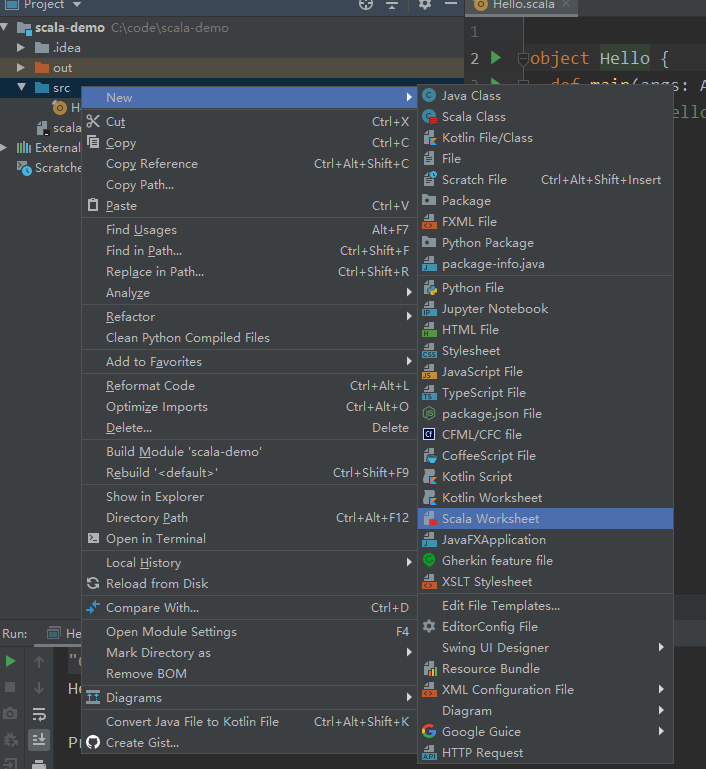
Task: Click the JavaScript File icon
Action: pyautogui.click(x=429, y=372)
